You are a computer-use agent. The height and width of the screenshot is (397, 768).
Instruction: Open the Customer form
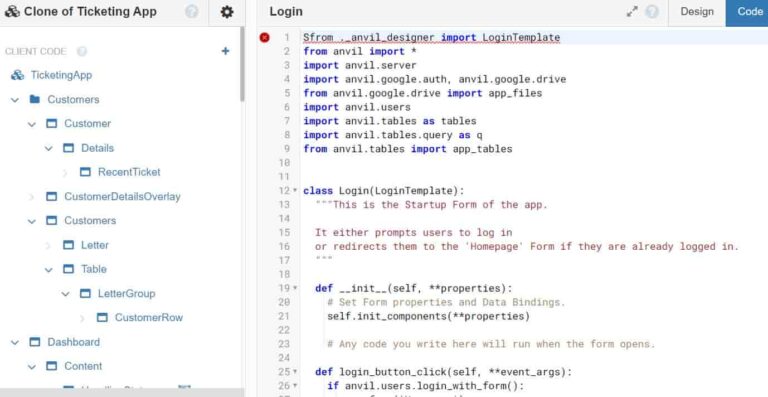pos(88,123)
